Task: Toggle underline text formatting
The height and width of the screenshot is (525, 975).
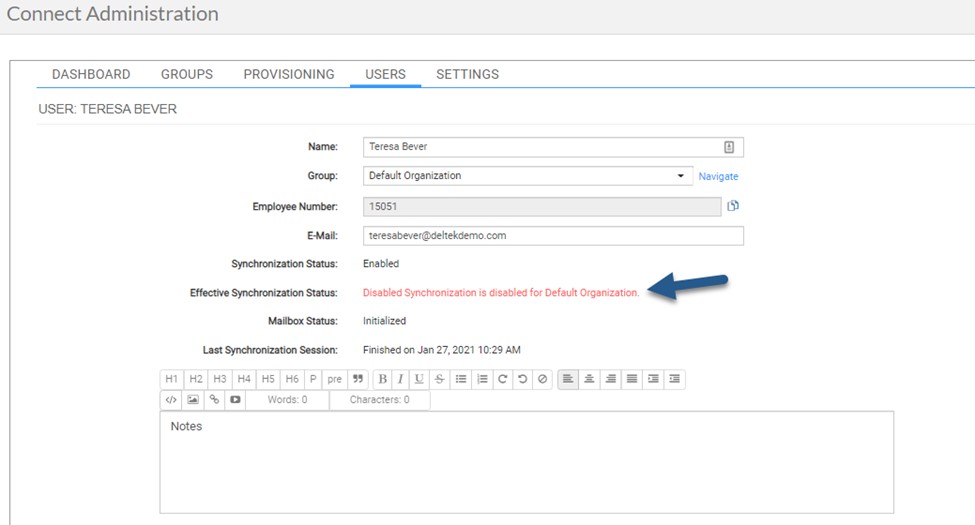Action: click(x=419, y=380)
